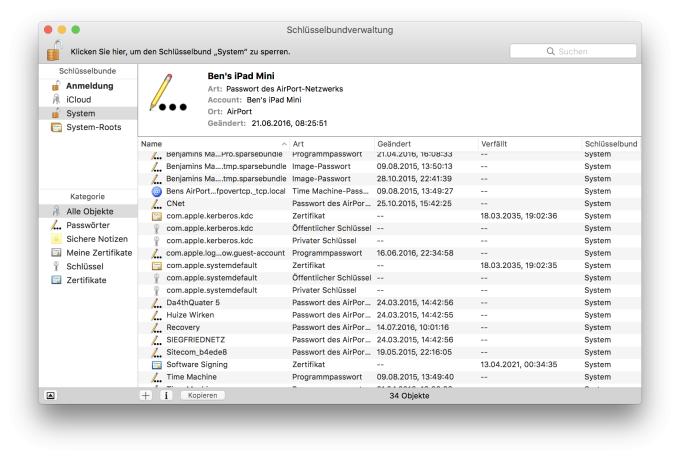Toggle keychain list visibility button bottom-left
The image size is (680, 459).
(x=51, y=395)
